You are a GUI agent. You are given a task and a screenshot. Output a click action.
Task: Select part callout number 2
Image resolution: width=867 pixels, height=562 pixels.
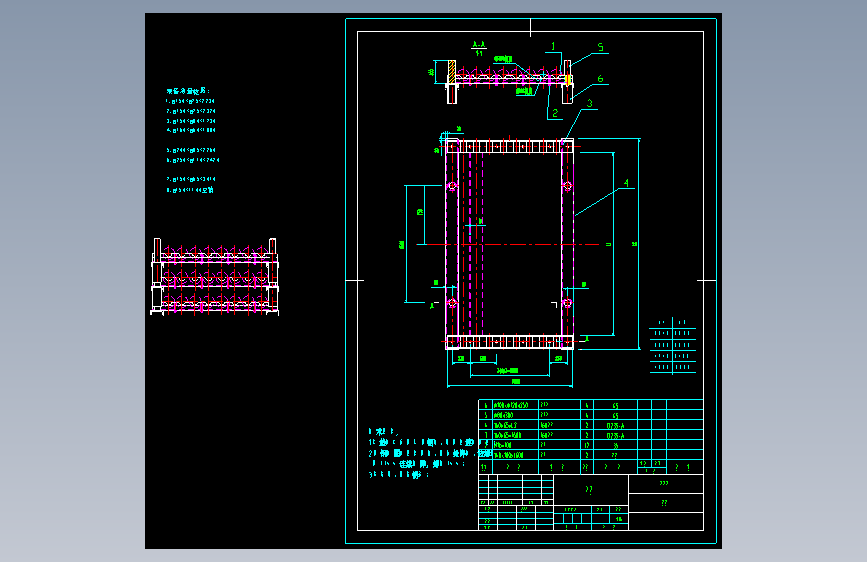click(555, 113)
